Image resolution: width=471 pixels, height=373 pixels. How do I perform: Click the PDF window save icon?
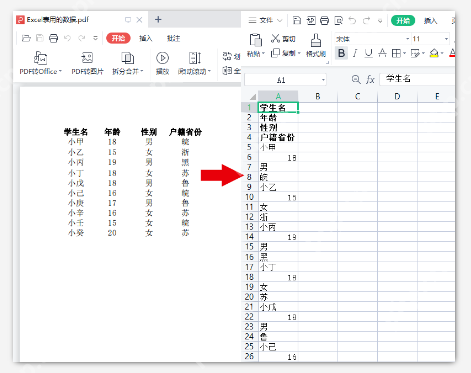click(40, 38)
